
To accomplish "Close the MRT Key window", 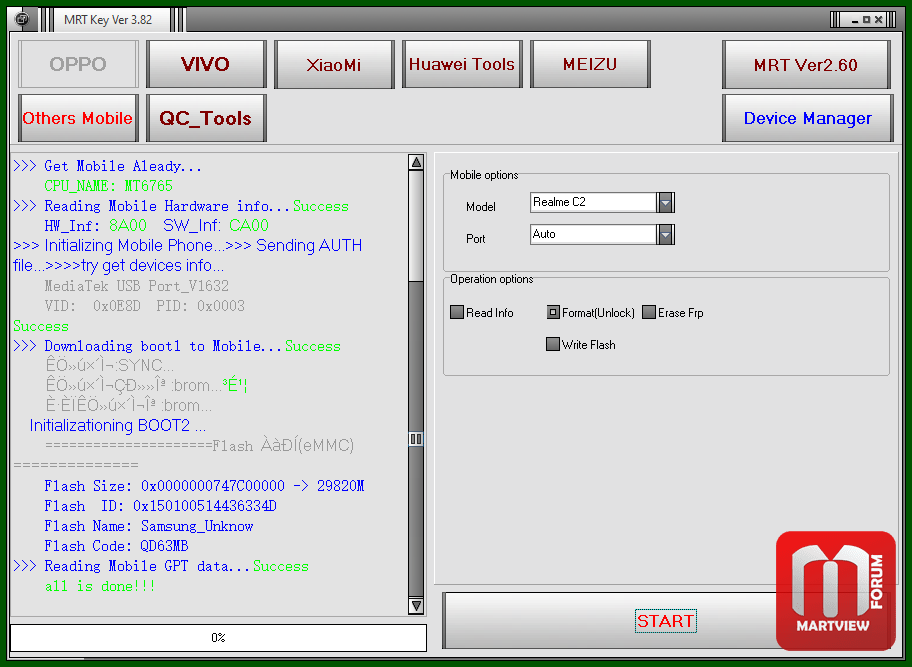I will [879, 20].
